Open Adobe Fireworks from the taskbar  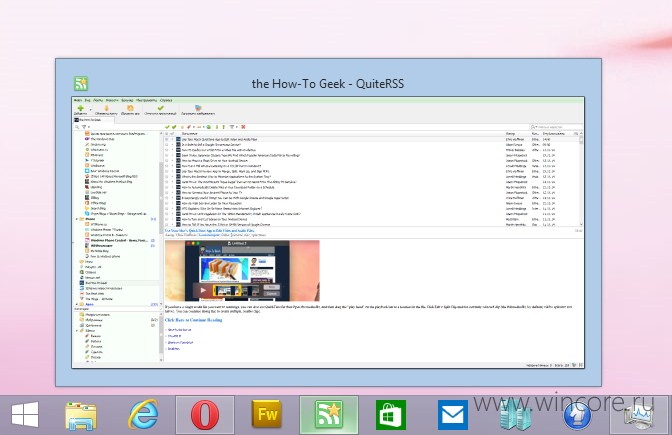pos(267,414)
